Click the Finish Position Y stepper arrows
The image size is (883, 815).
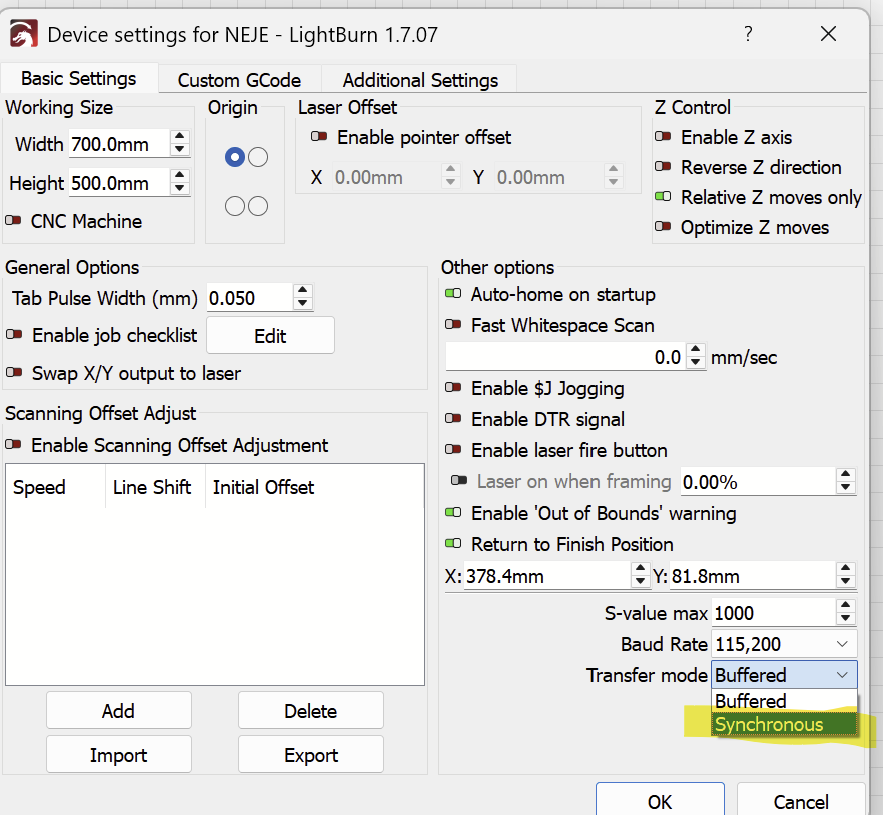pos(846,575)
